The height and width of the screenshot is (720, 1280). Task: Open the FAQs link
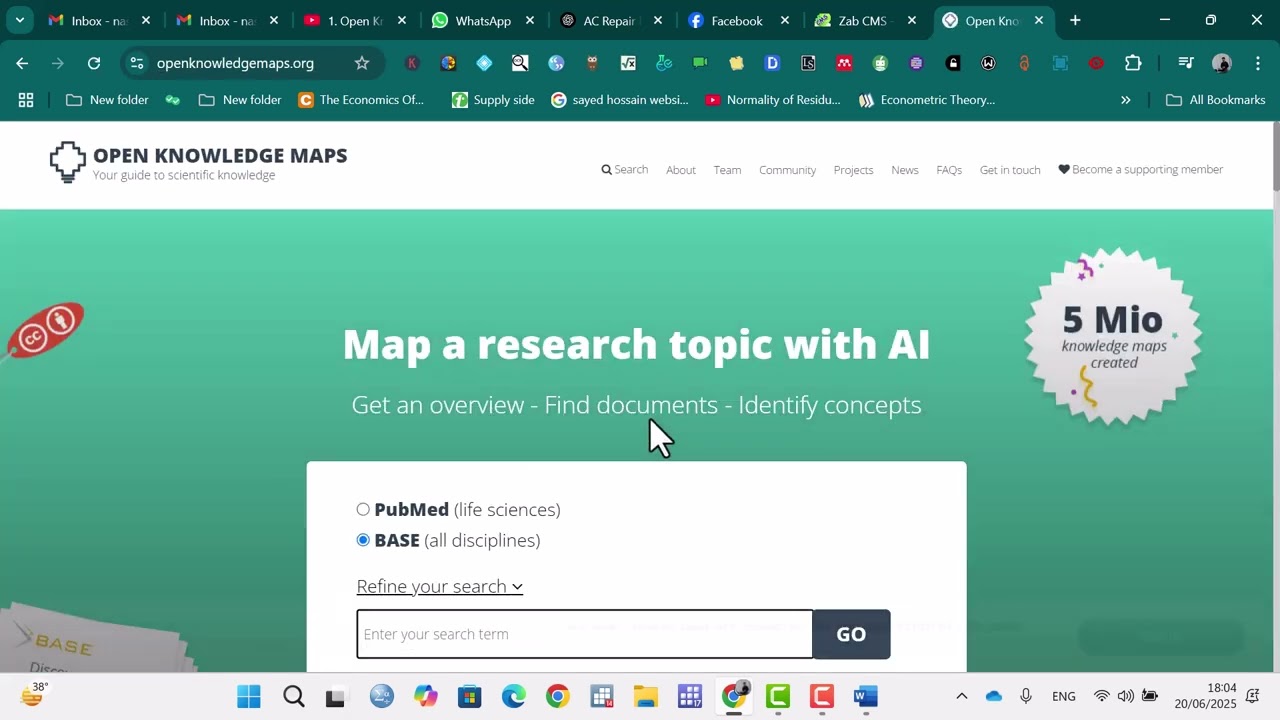[949, 170]
